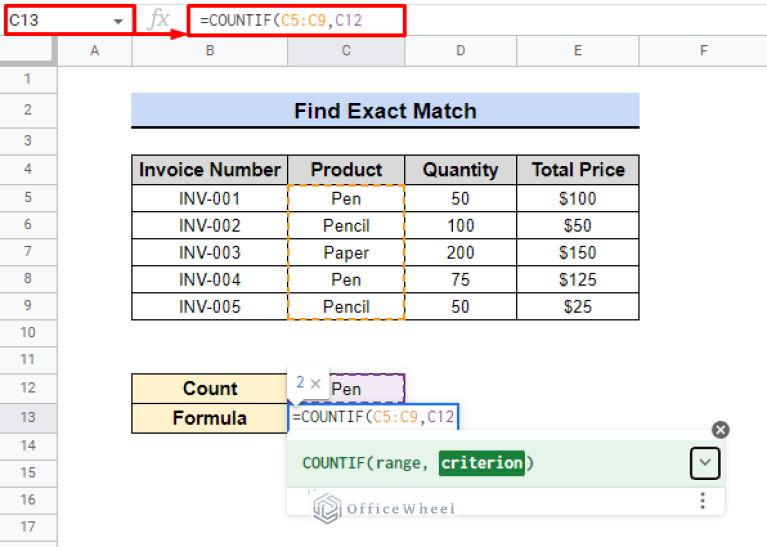The width and height of the screenshot is (767, 547).
Task: Click the $125 total price cell
Action: (x=577, y=280)
